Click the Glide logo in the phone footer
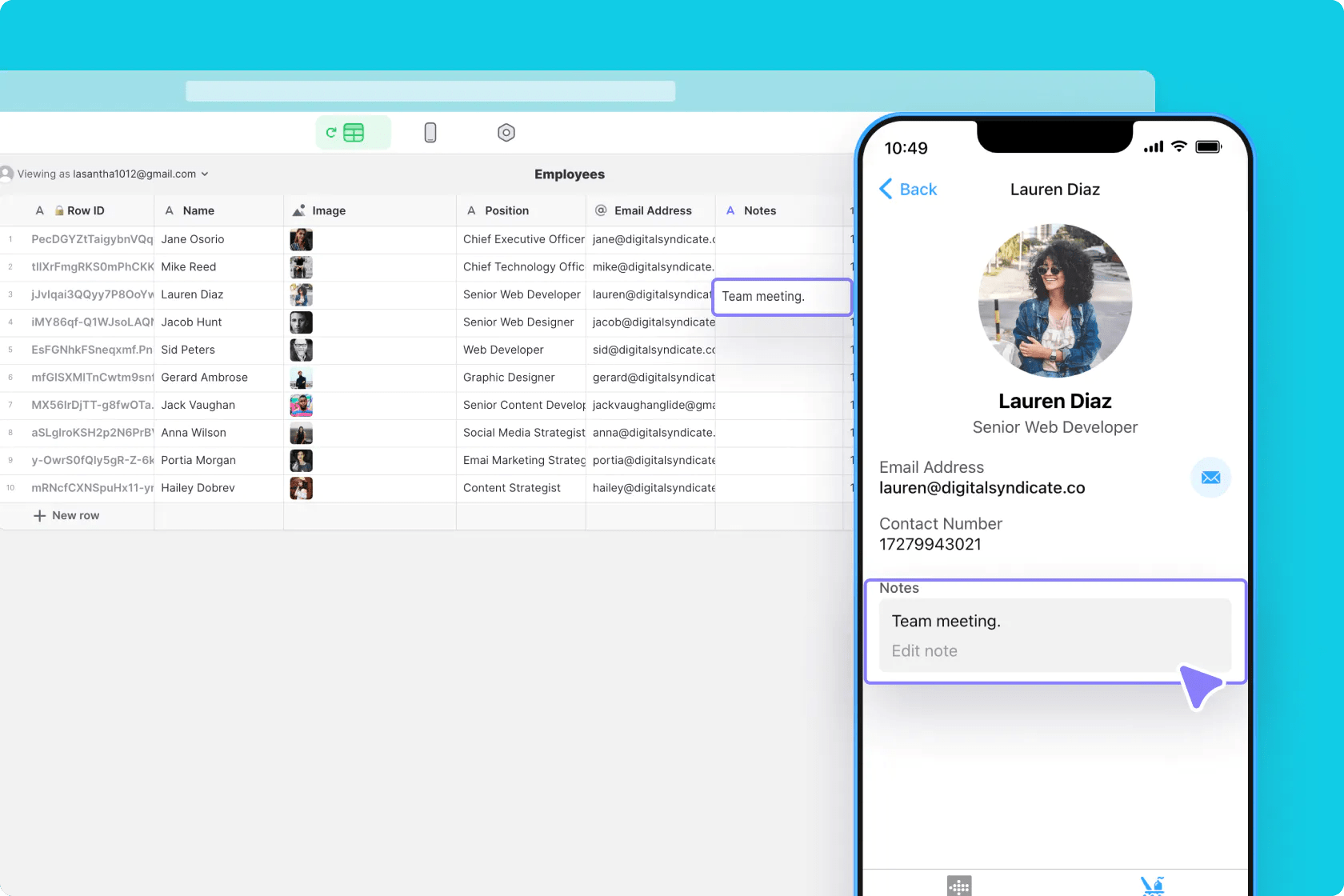Image resolution: width=1344 pixels, height=896 pixels. tap(1152, 886)
